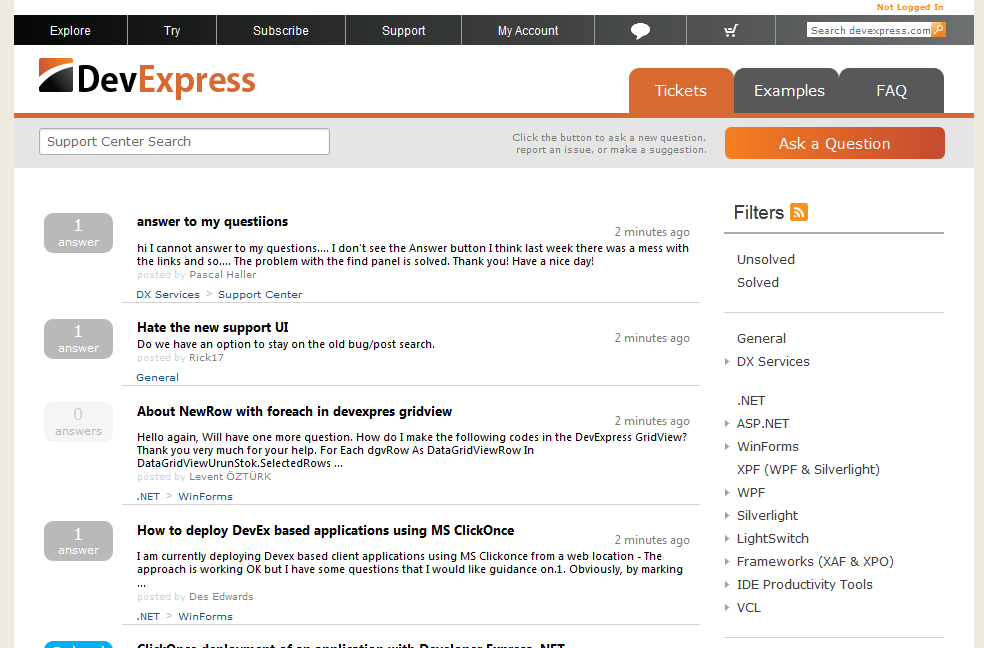Select the General filter
The image size is (984, 648).
click(x=761, y=339)
